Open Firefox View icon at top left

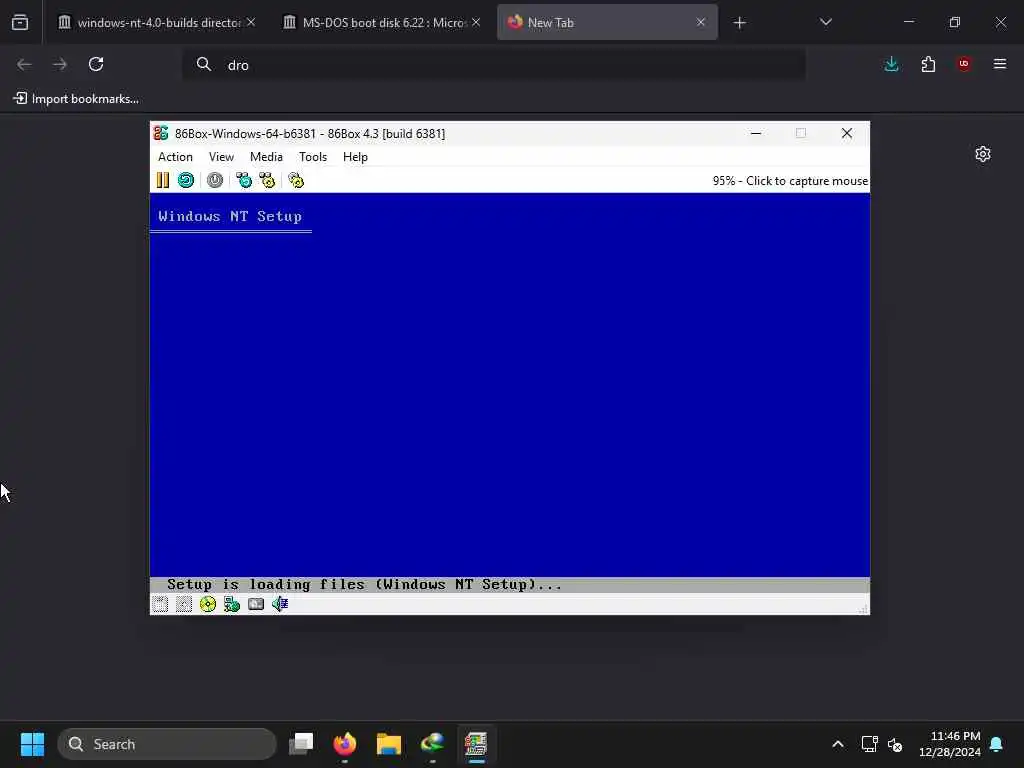[20, 22]
